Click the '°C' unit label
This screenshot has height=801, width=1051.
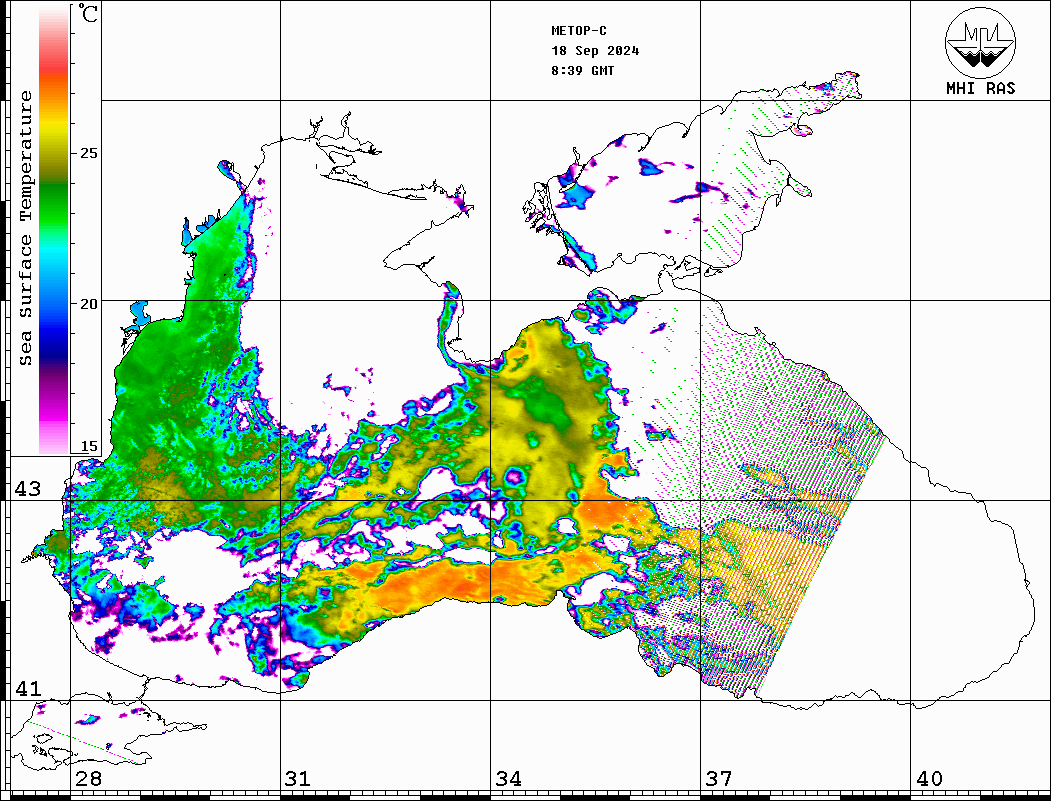(88, 13)
